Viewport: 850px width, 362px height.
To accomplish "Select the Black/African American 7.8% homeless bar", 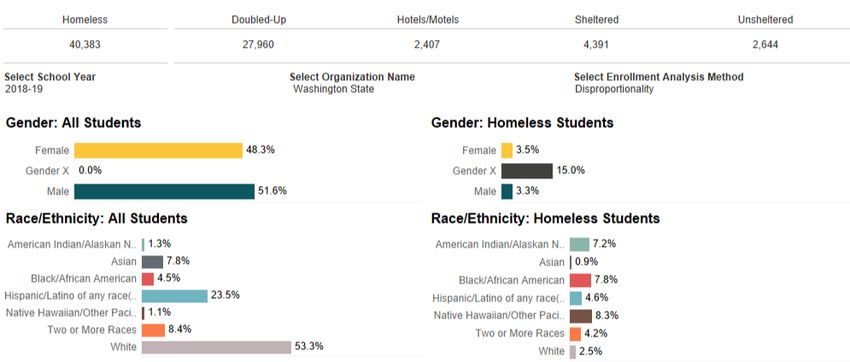I will (x=580, y=280).
